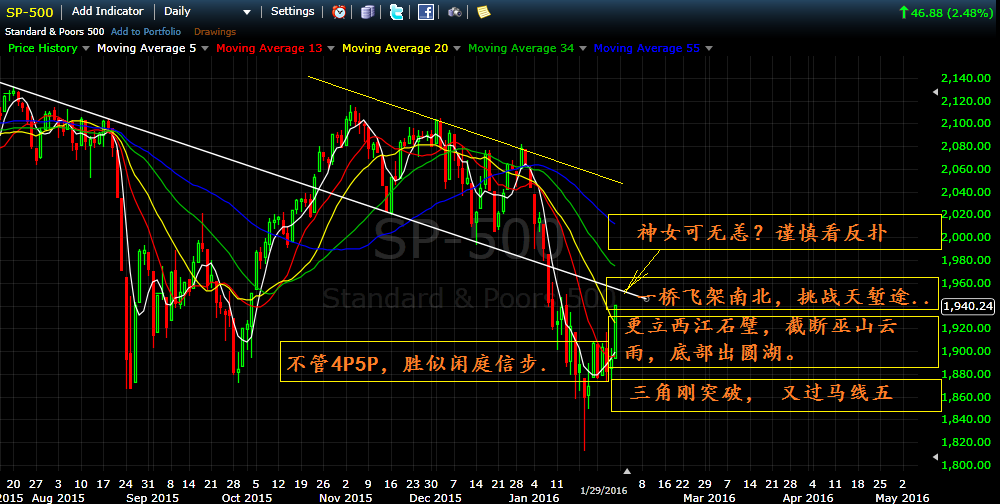Click the Sep 2015 axis label

click(153, 498)
